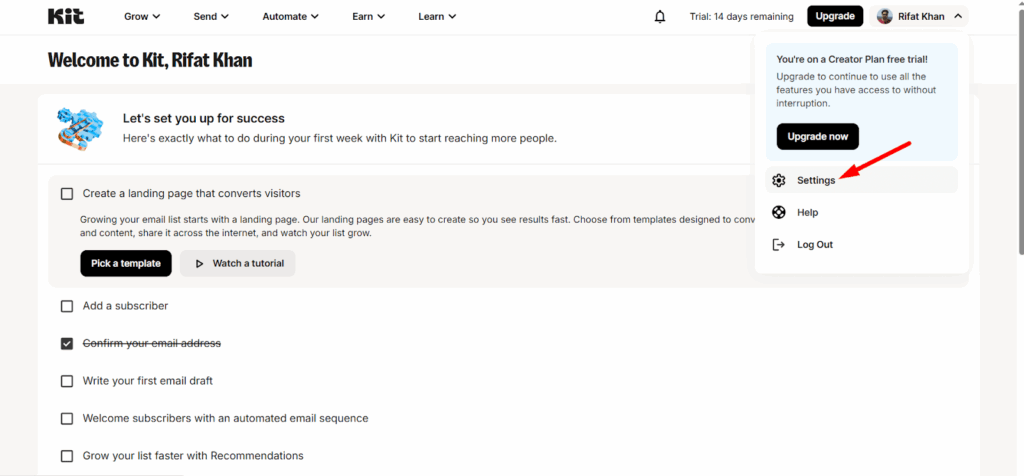Viewport: 1024px width, 476px height.
Task: Expand the Grow menu
Action: pyautogui.click(x=142, y=16)
